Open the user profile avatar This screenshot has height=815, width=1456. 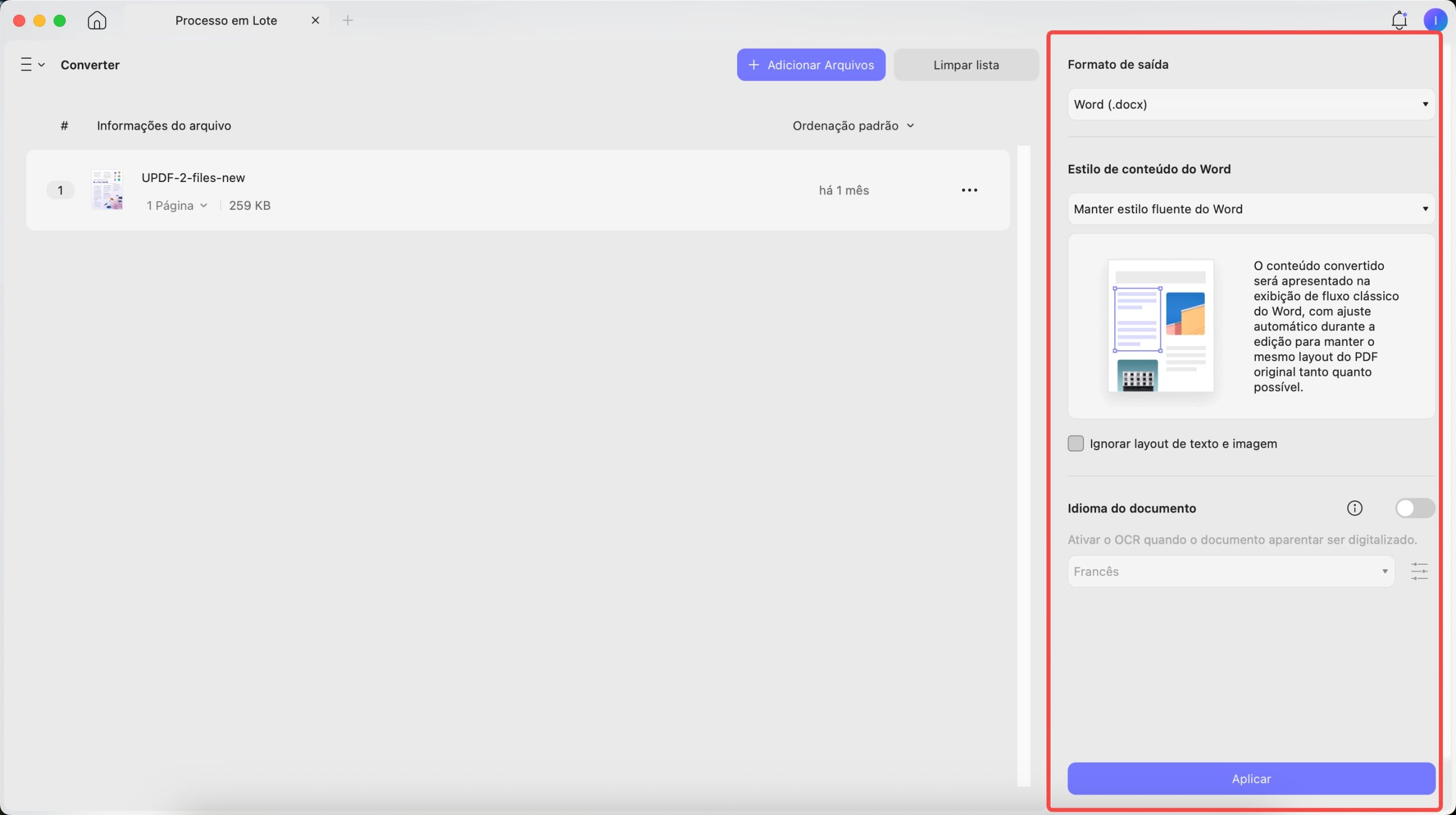(x=1435, y=20)
